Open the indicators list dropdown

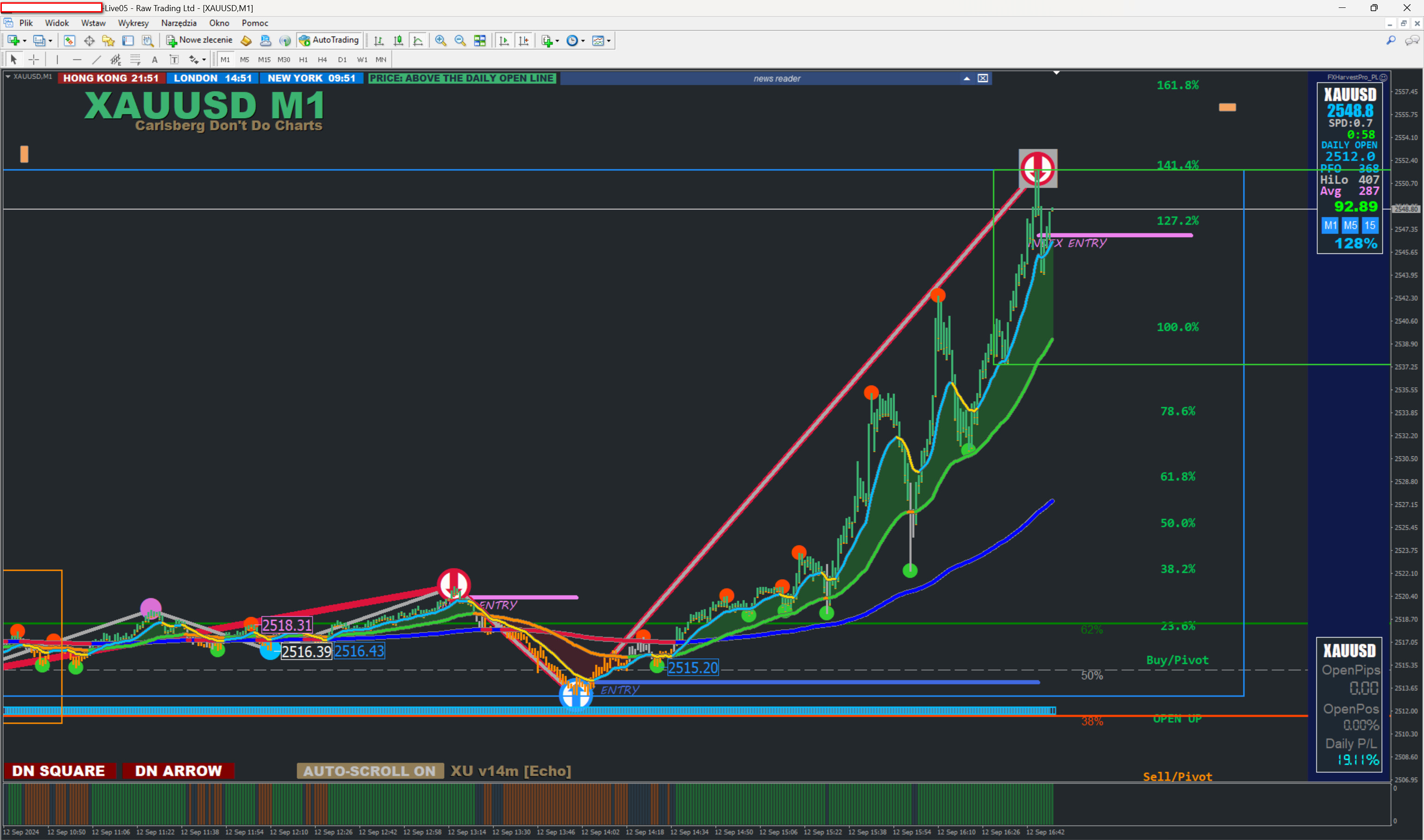click(x=557, y=41)
